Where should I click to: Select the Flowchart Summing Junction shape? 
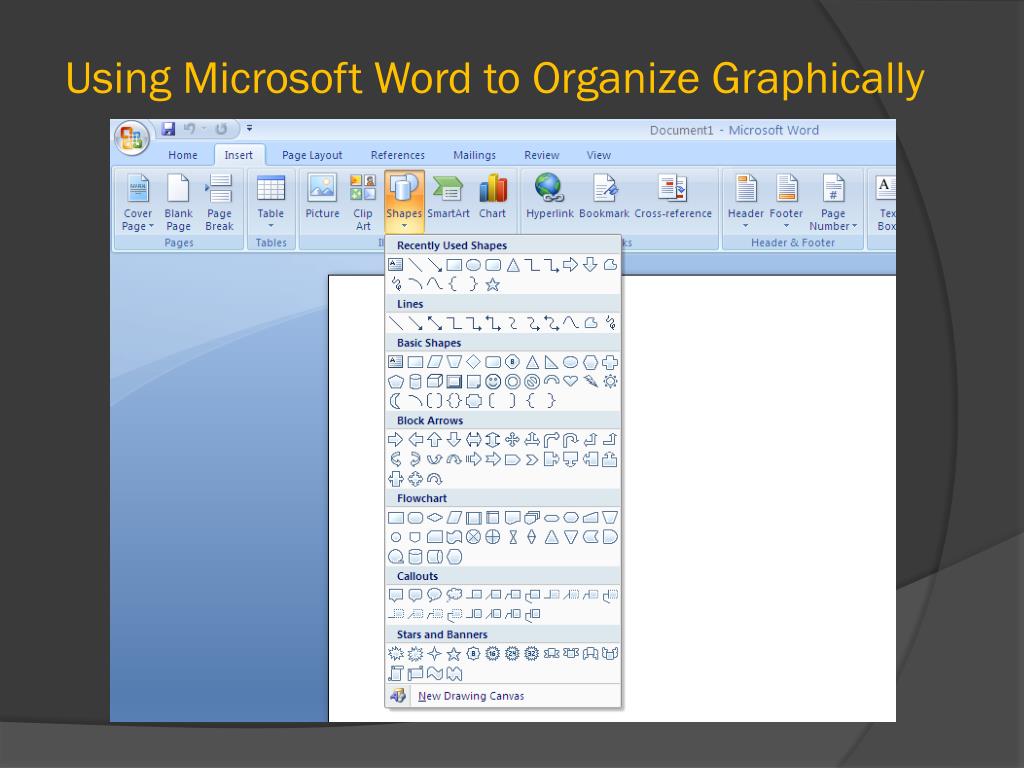(473, 537)
